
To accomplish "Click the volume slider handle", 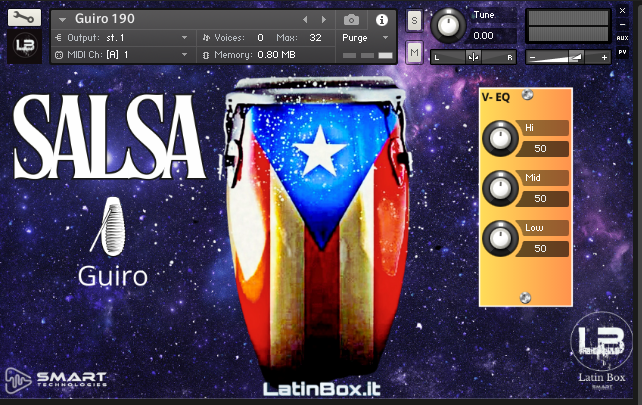I will (x=576, y=57).
